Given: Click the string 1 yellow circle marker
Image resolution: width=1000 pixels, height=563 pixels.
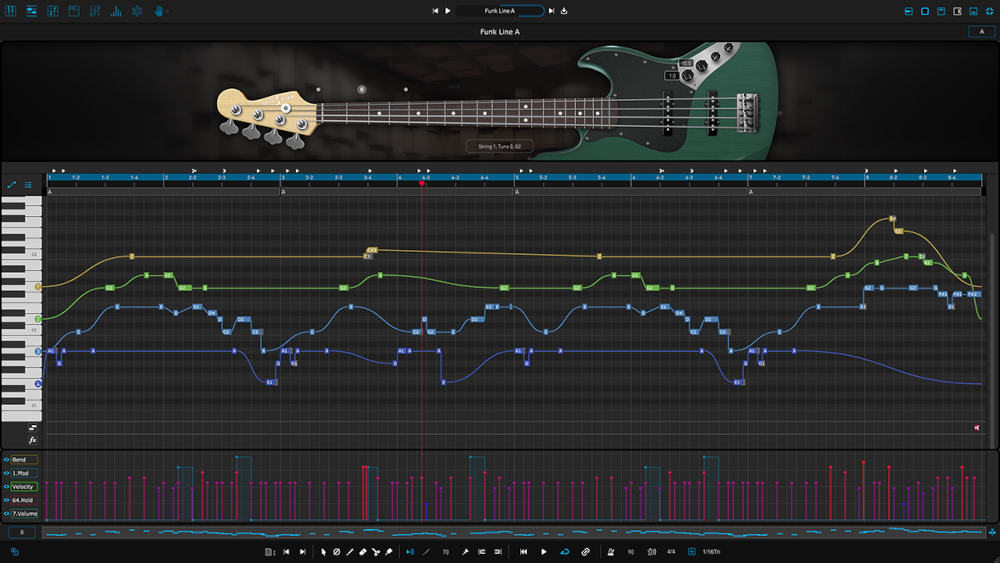Looking at the screenshot, I should tap(38, 287).
